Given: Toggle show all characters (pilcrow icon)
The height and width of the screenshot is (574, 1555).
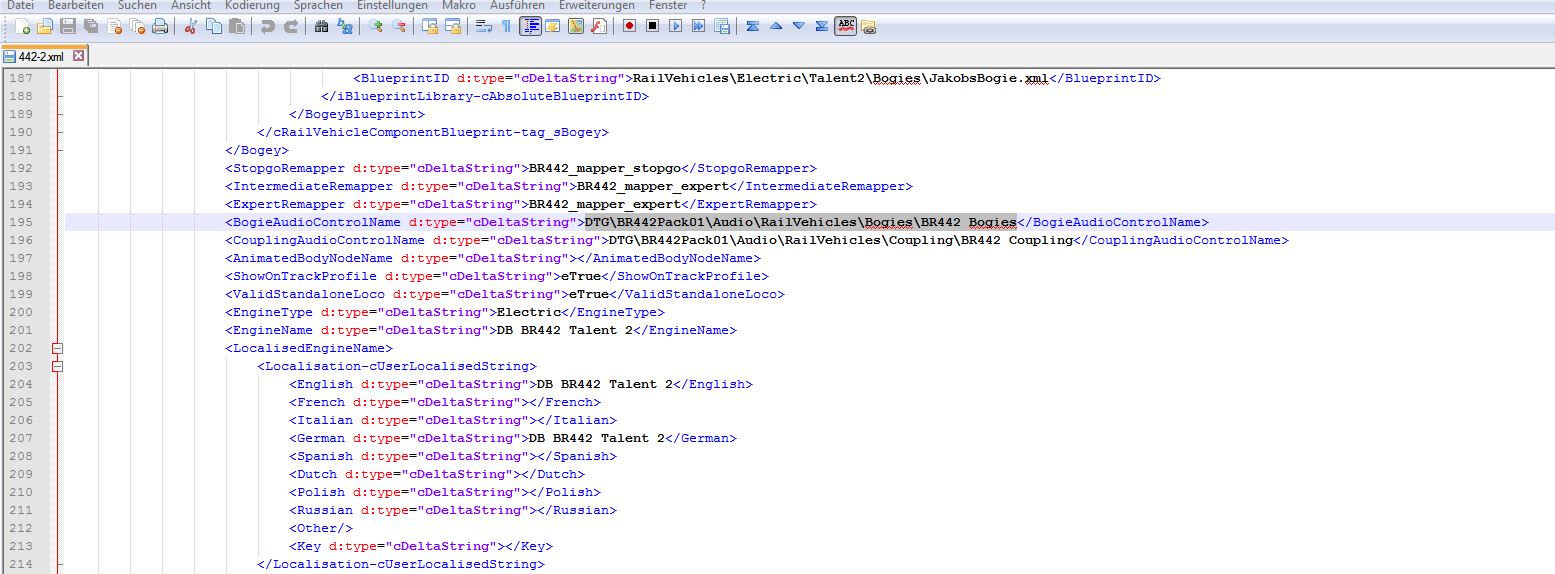Looking at the screenshot, I should click(506, 26).
